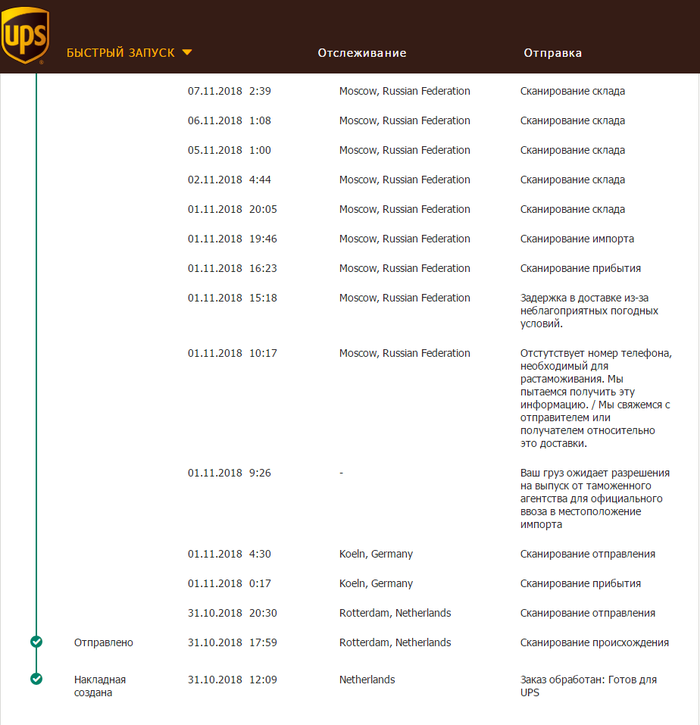Image resolution: width=700 pixels, height=725 pixels.
Task: Click the Сканирование происхождения status text
Action: [594, 642]
